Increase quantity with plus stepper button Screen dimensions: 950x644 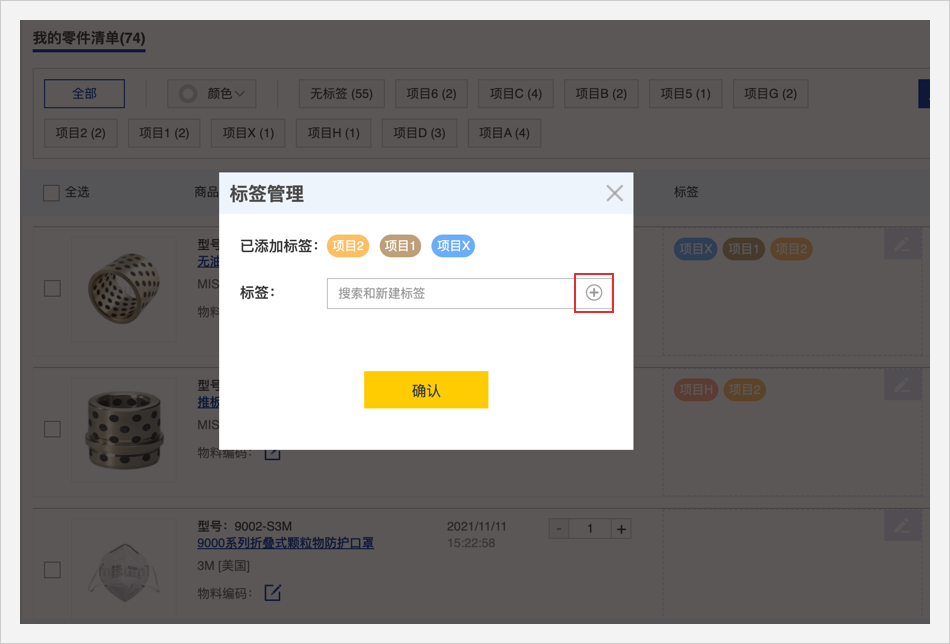(x=621, y=529)
